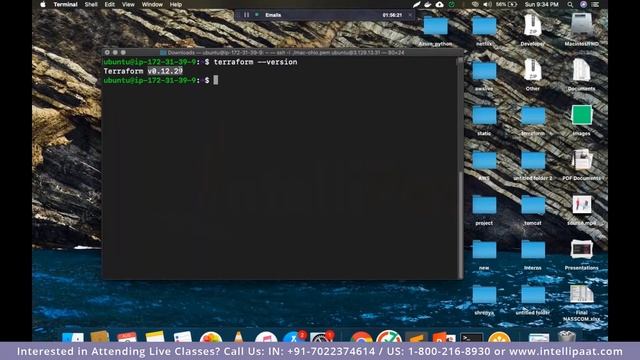Viewport: 640px width, 360px height.
Task: Open the Apple menu
Action: [43, 4]
